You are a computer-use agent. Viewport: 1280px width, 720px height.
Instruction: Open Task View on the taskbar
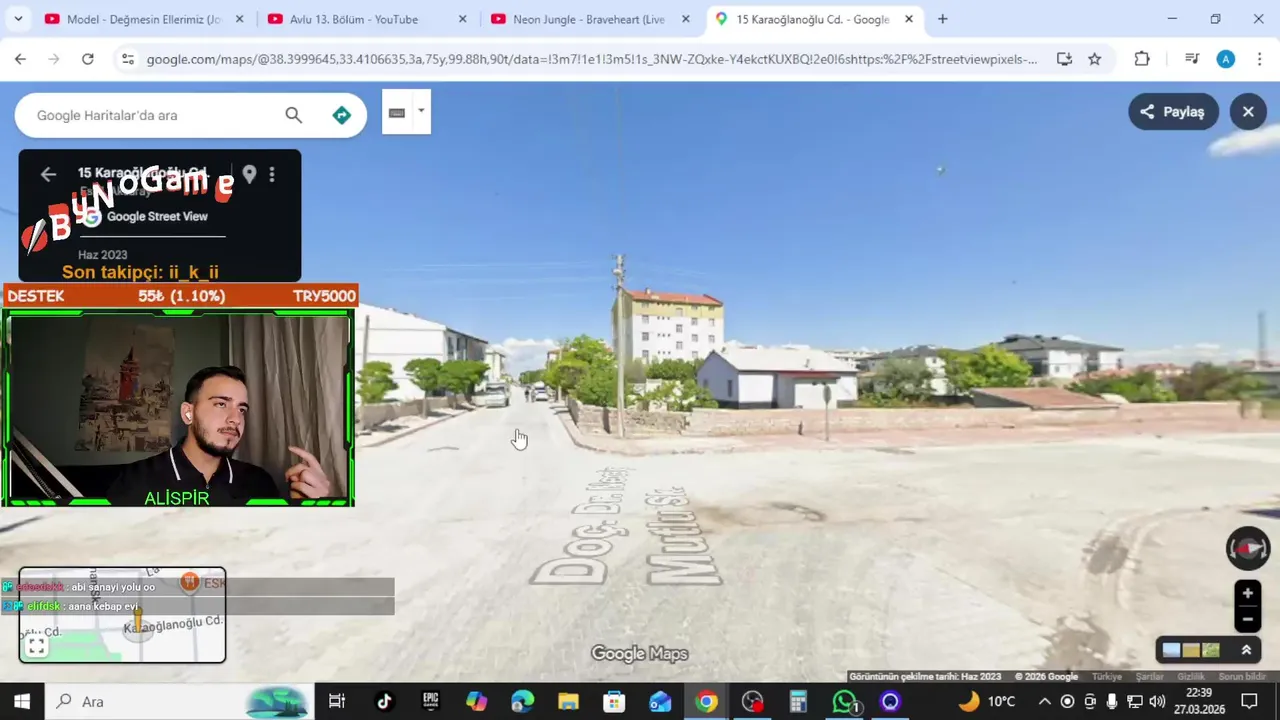click(x=337, y=701)
